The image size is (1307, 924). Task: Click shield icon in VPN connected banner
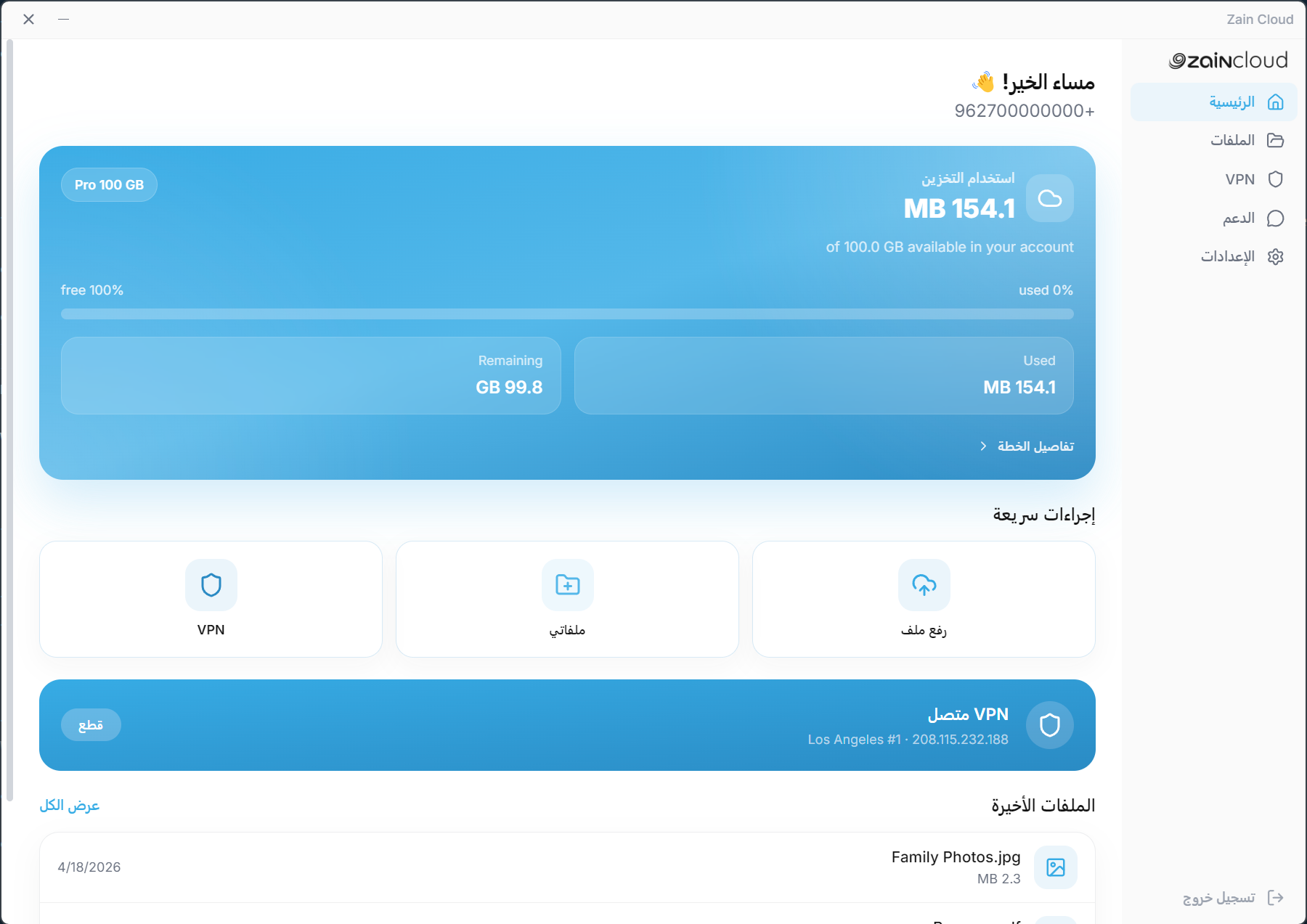[1049, 725]
